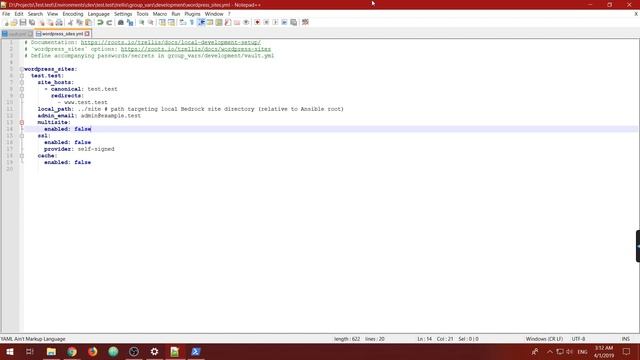The width and height of the screenshot is (640, 360).
Task: Click the New file toolbar icon
Action: (x=6, y=22)
